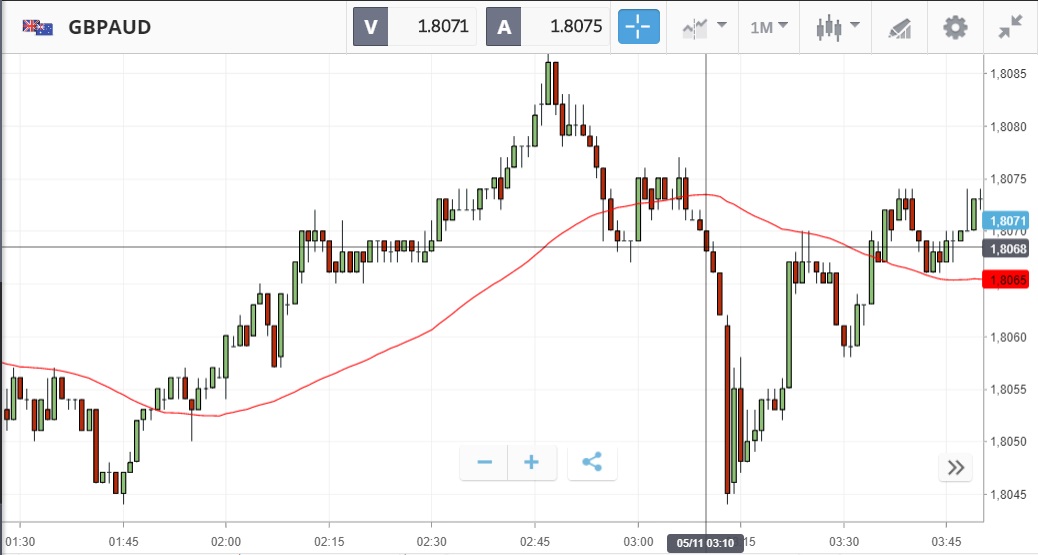Click the GBPAUD flag icon
1038x555 pixels.
coord(38,27)
